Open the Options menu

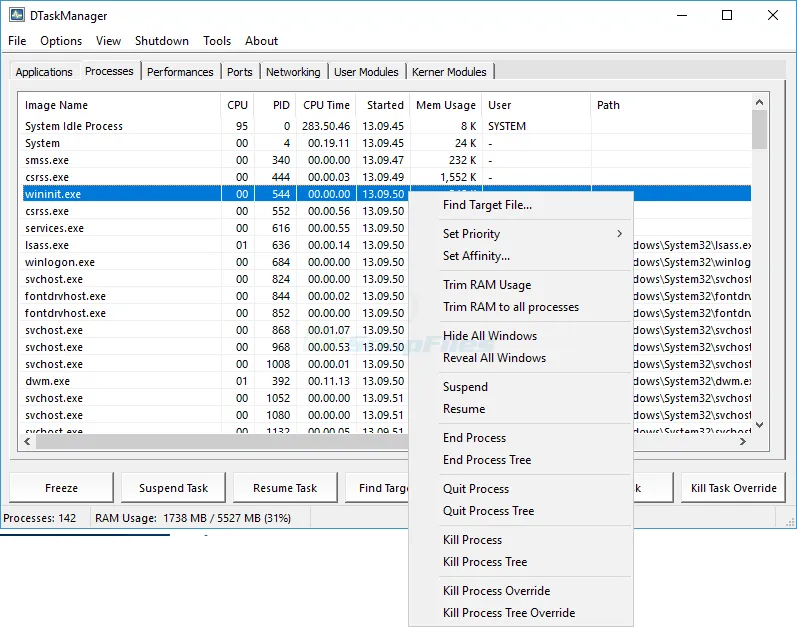(x=61, y=41)
